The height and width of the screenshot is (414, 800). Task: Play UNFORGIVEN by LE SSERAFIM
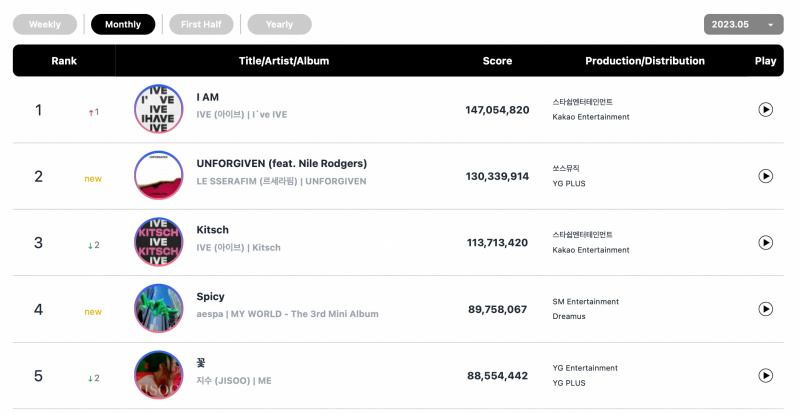pyautogui.click(x=765, y=176)
